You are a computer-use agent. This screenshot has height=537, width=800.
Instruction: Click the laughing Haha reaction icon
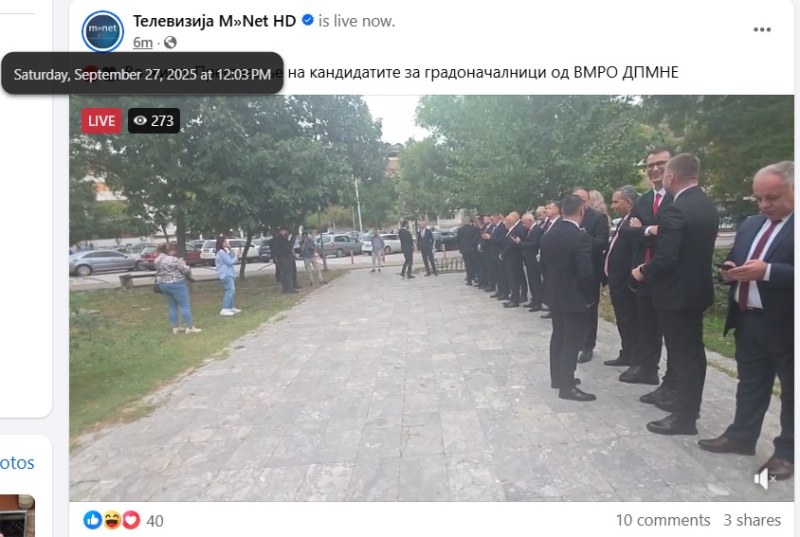click(112, 520)
